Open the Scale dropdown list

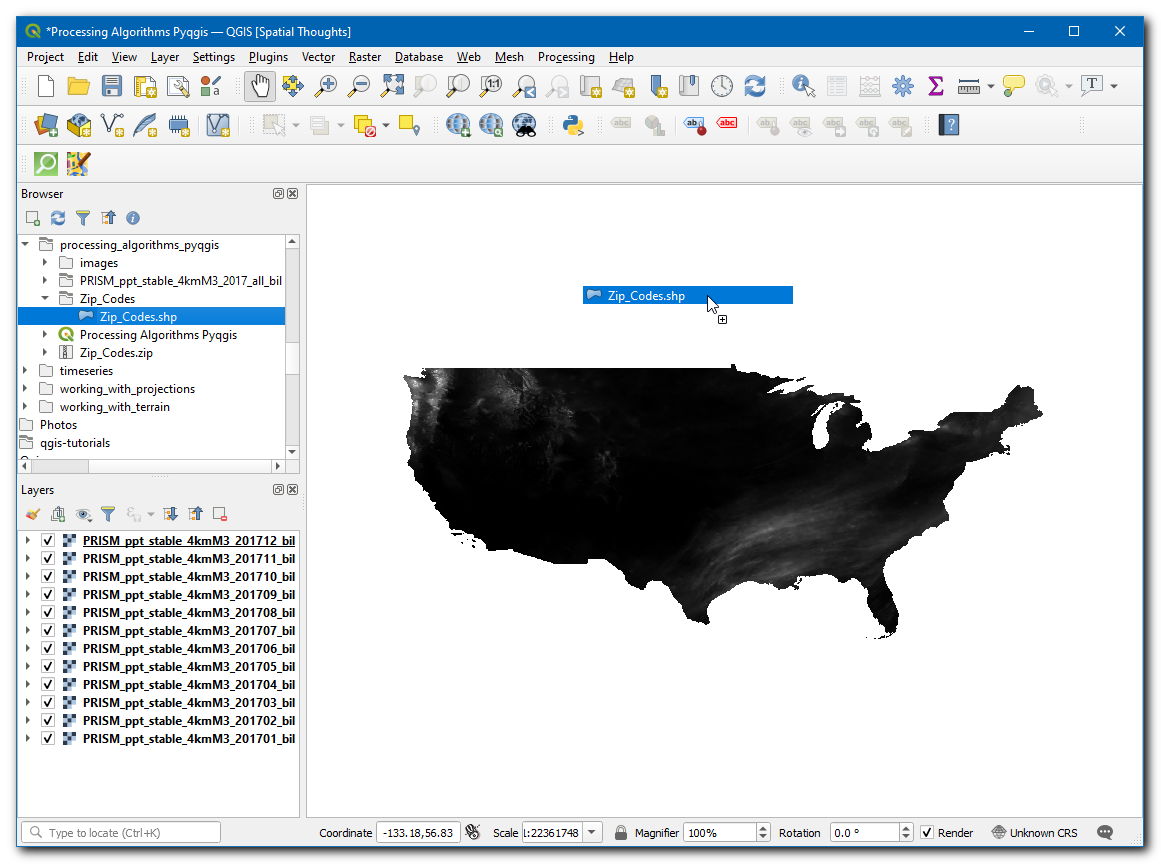[x=592, y=833]
